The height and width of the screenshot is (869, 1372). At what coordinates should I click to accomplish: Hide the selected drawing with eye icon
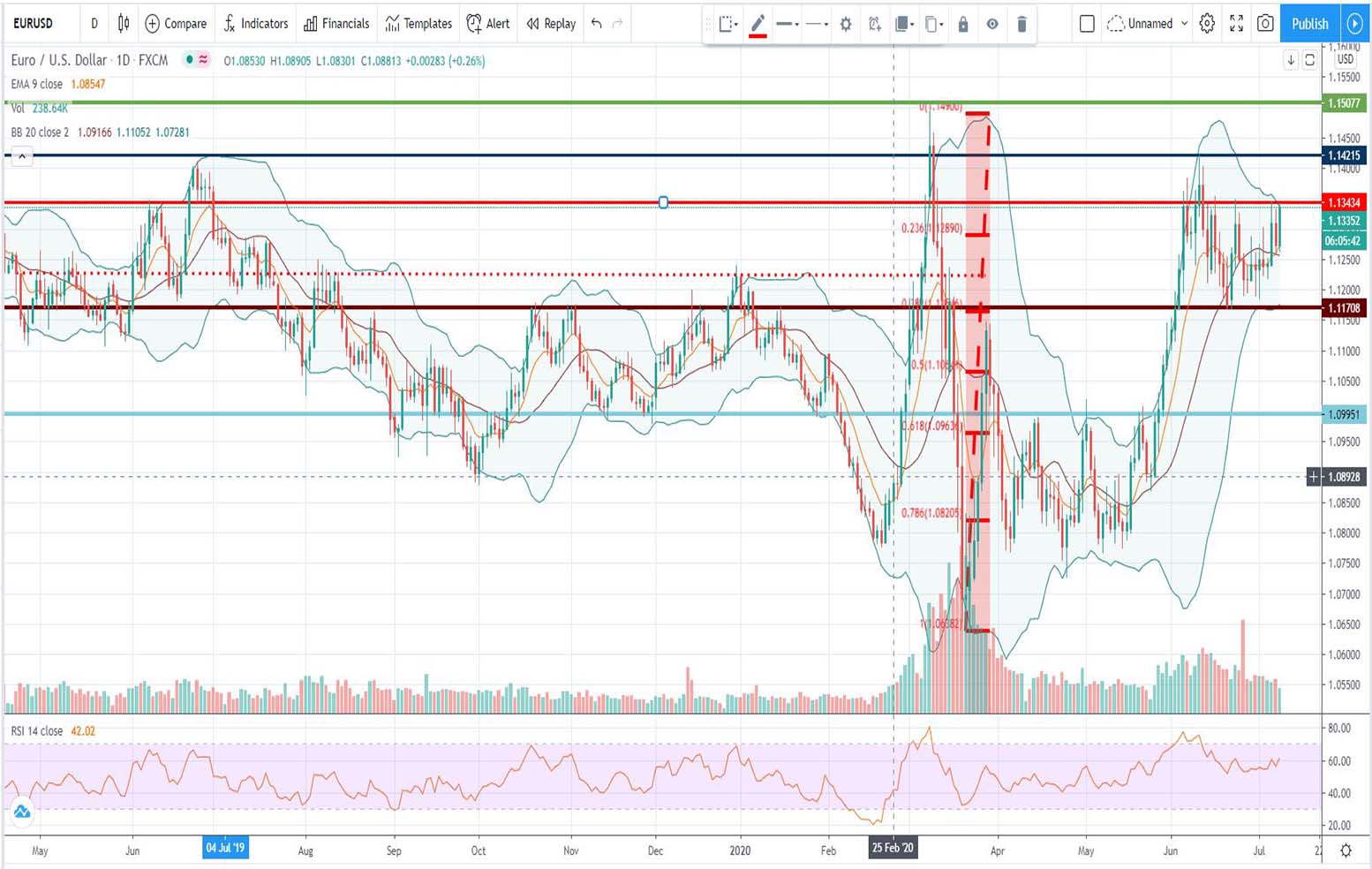click(x=992, y=25)
